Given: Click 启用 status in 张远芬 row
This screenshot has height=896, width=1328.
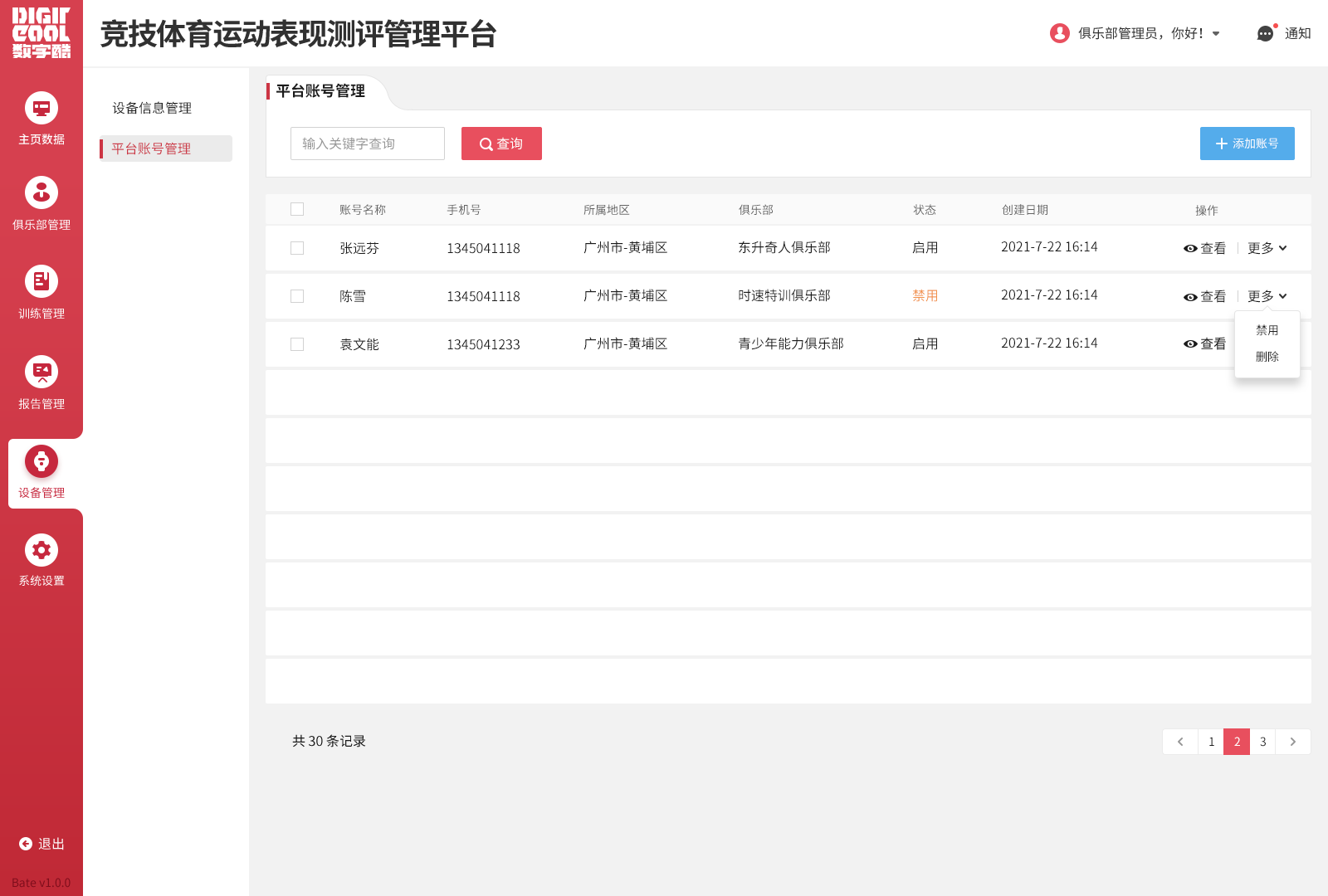Looking at the screenshot, I should point(925,248).
